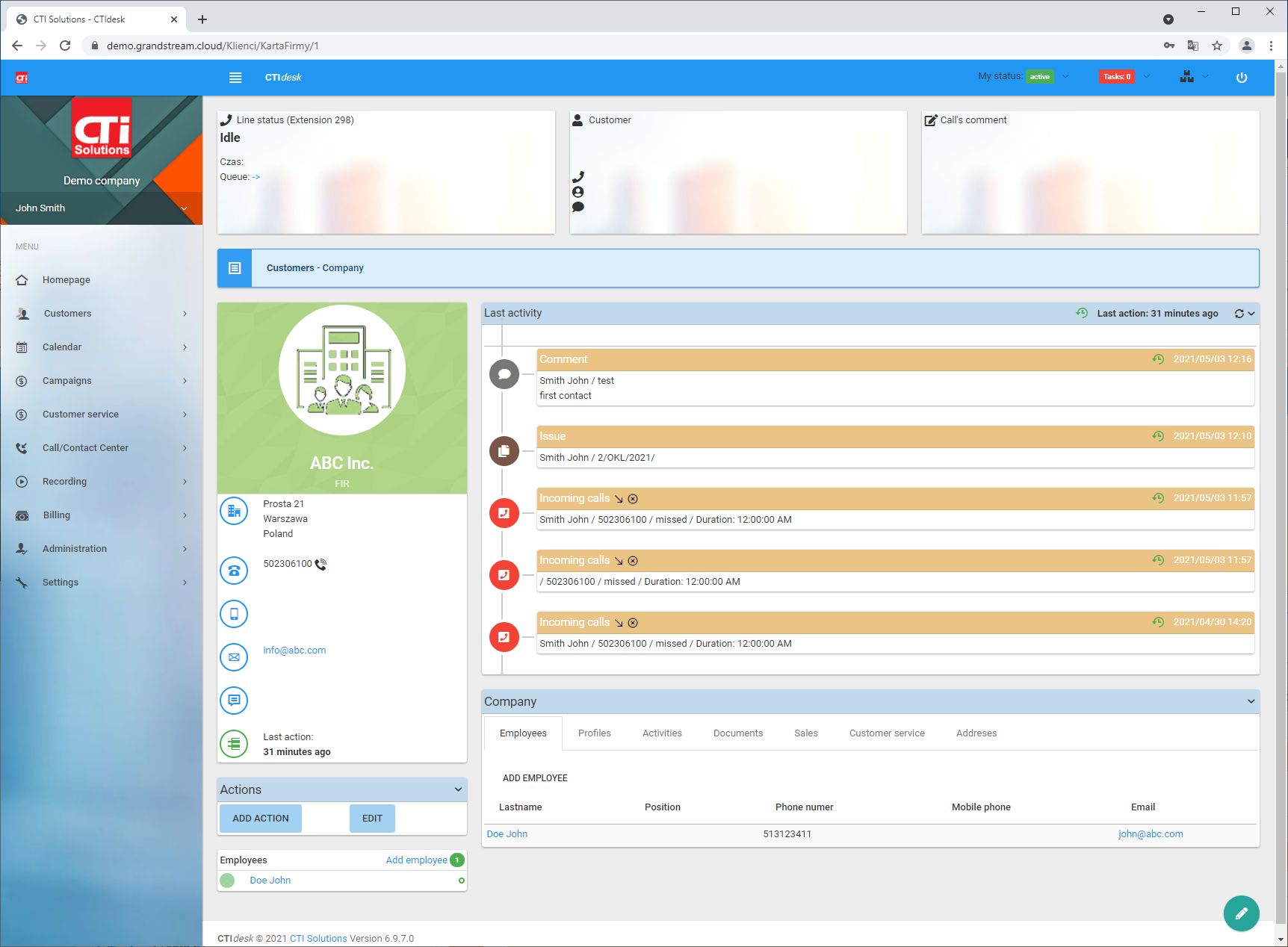Switch to Customer service tab in Company
The height and width of the screenshot is (947, 1288).
click(x=887, y=733)
